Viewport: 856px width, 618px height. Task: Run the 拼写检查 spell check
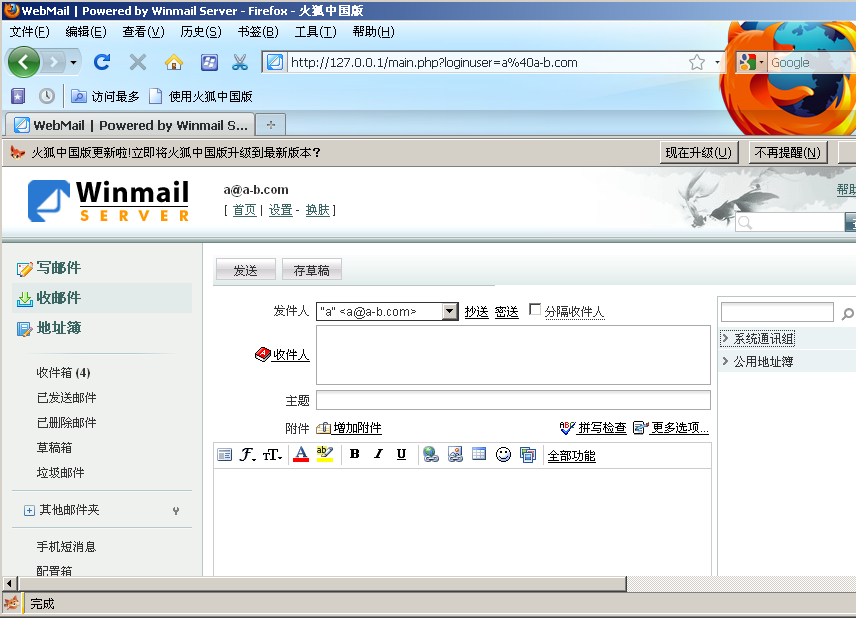pyautogui.click(x=593, y=428)
